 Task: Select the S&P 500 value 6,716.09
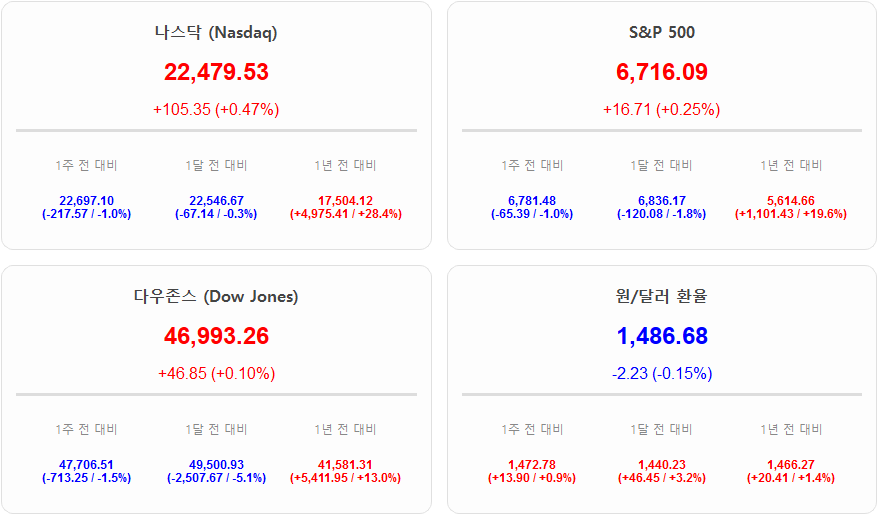661,72
